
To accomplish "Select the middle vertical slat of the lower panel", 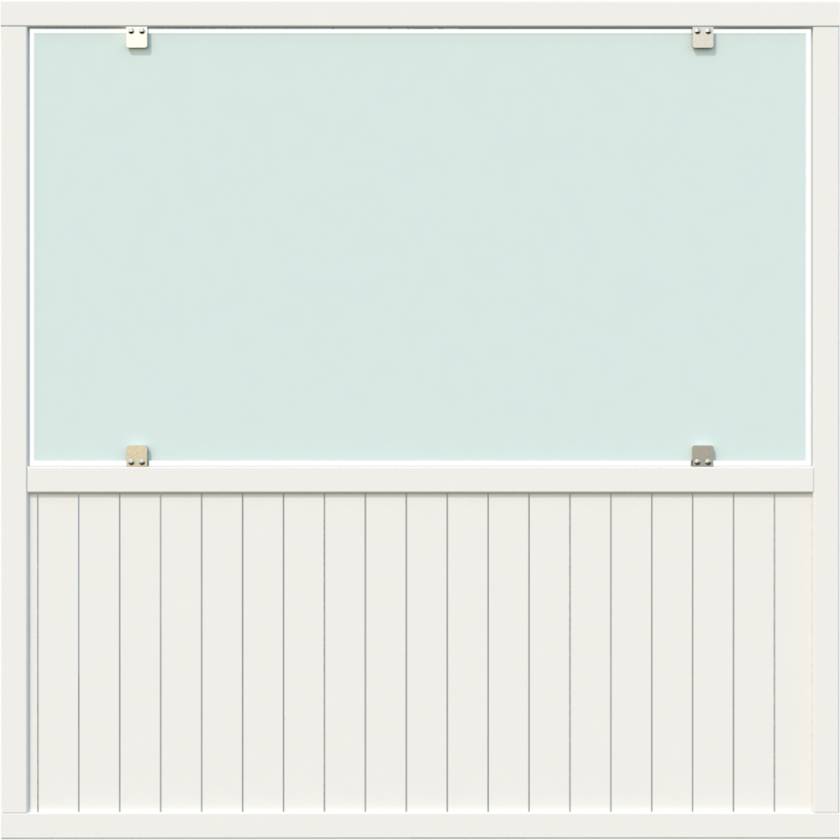I will click(426, 650).
